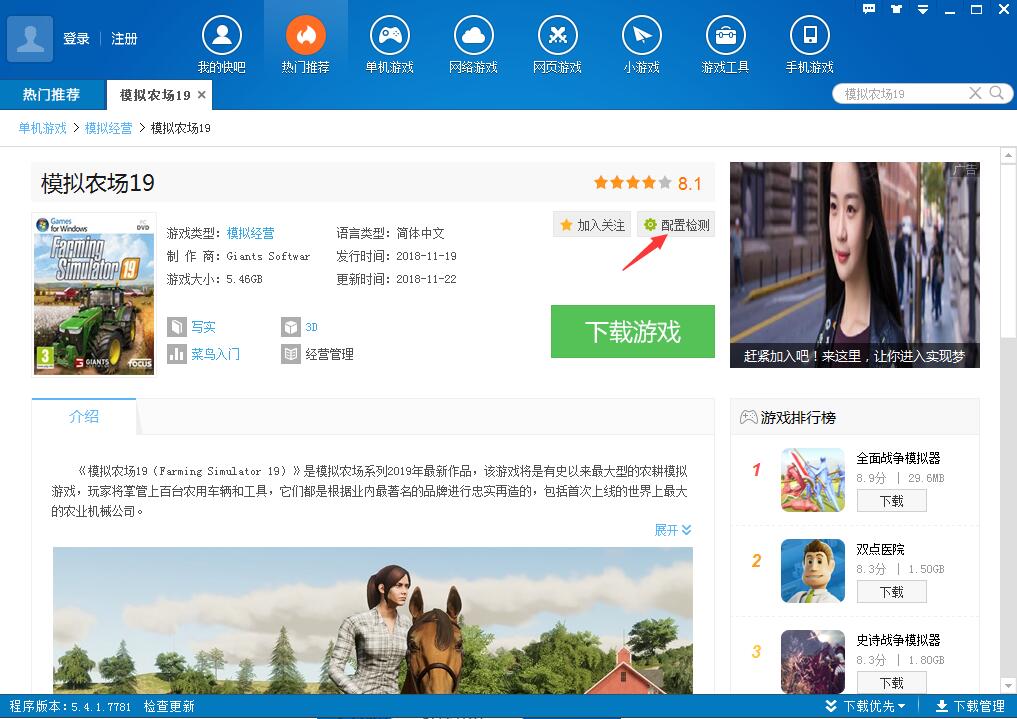Collapse window with double-chevron tray button
The width and height of the screenshot is (1017, 719).
coord(922,9)
